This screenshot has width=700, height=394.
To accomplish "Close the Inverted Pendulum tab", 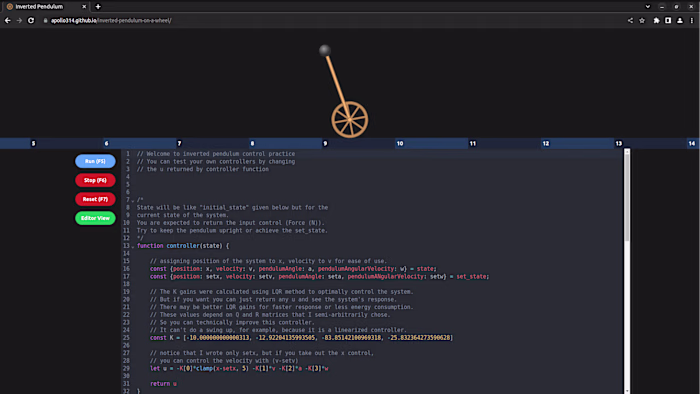I will [x=84, y=7].
